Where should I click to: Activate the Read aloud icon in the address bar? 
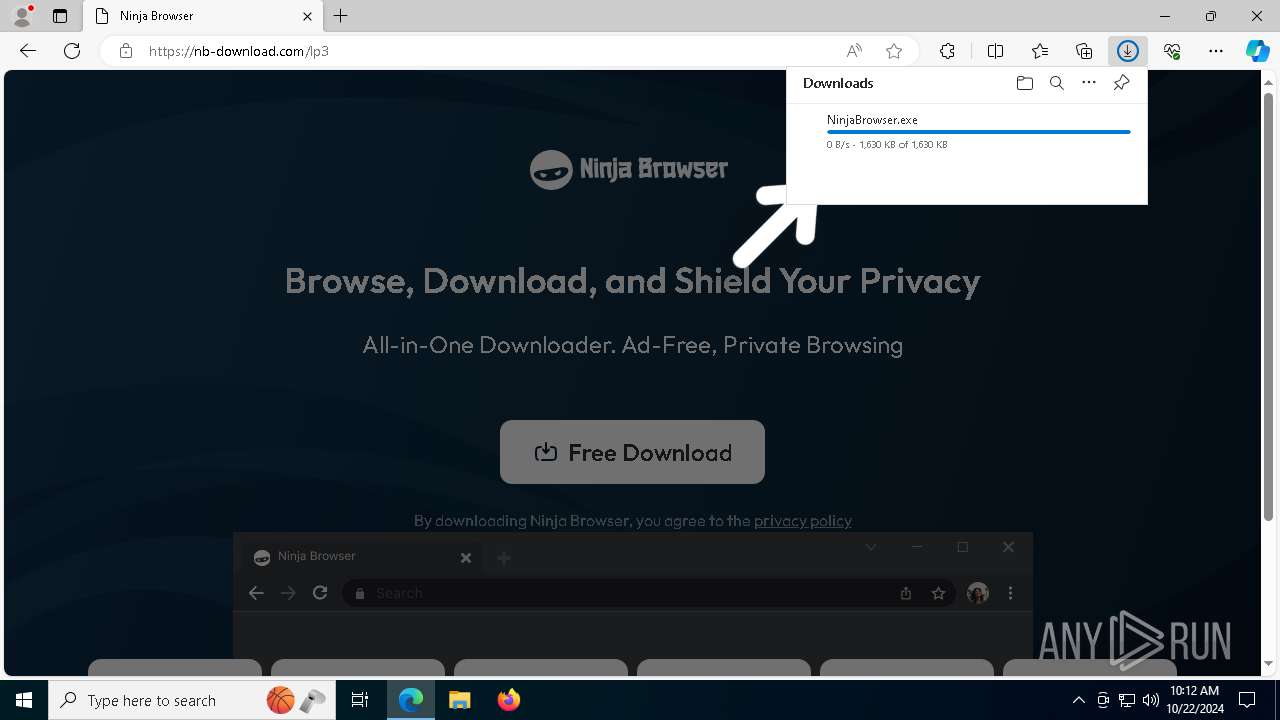854,51
